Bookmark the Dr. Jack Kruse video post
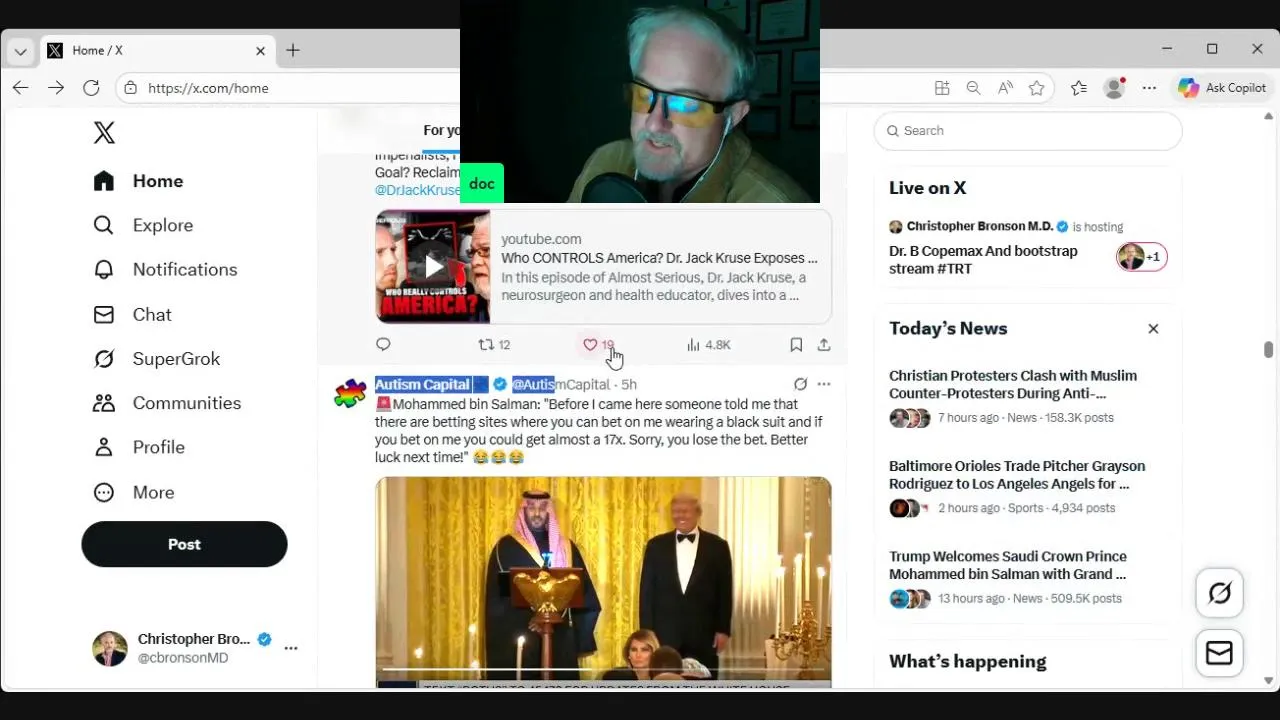 [x=796, y=344]
